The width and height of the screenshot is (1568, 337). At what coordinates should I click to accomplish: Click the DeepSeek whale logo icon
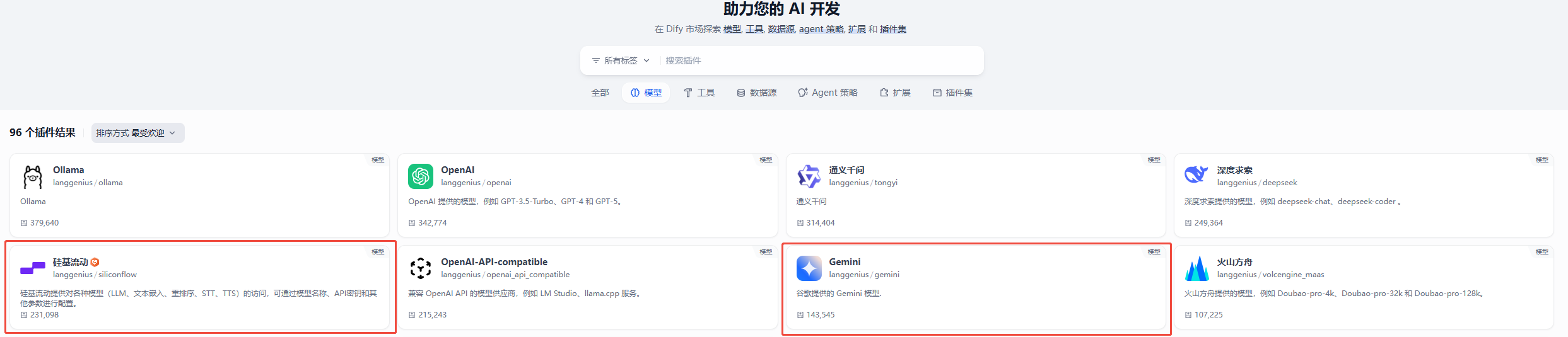1196,175
